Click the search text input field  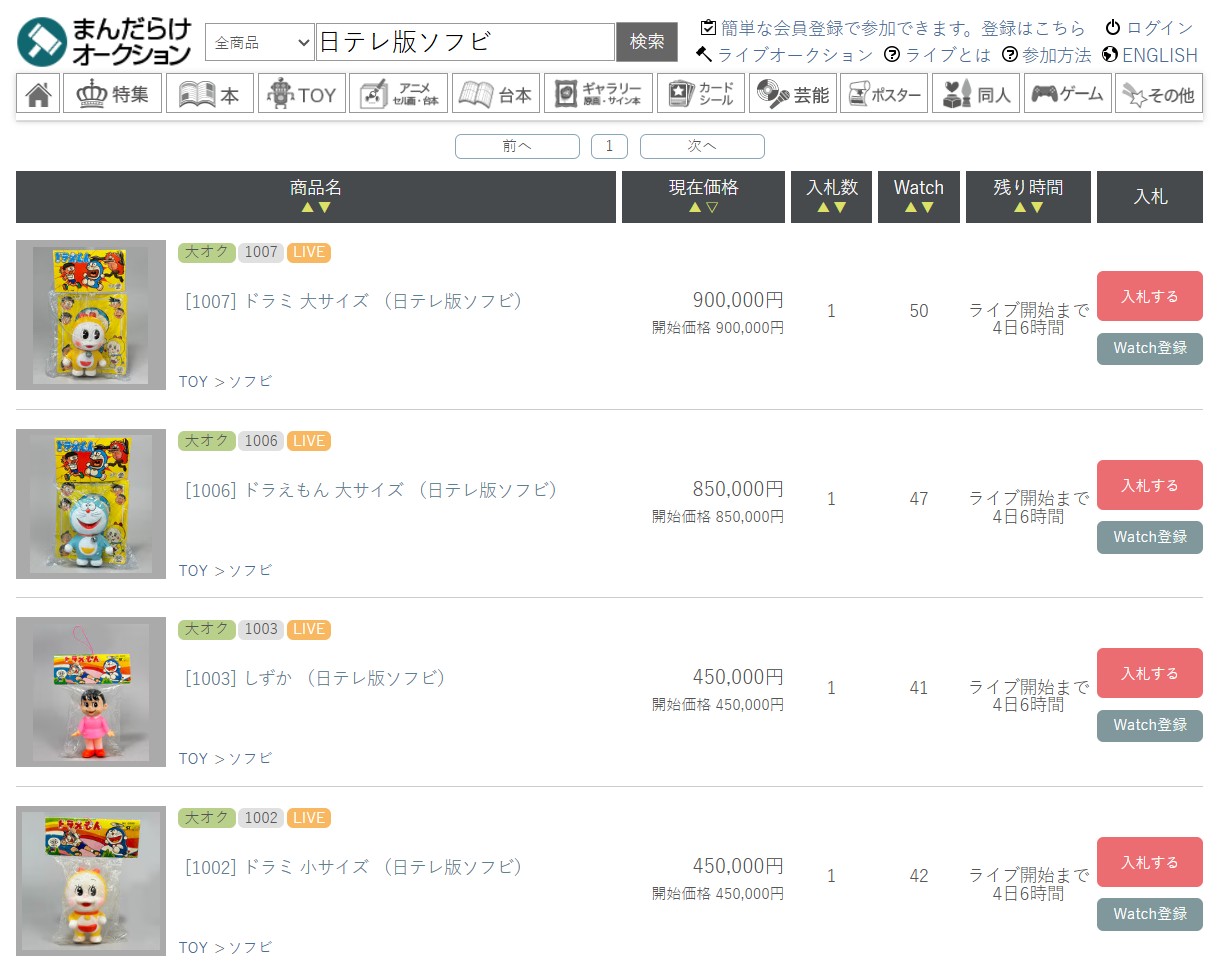click(464, 42)
